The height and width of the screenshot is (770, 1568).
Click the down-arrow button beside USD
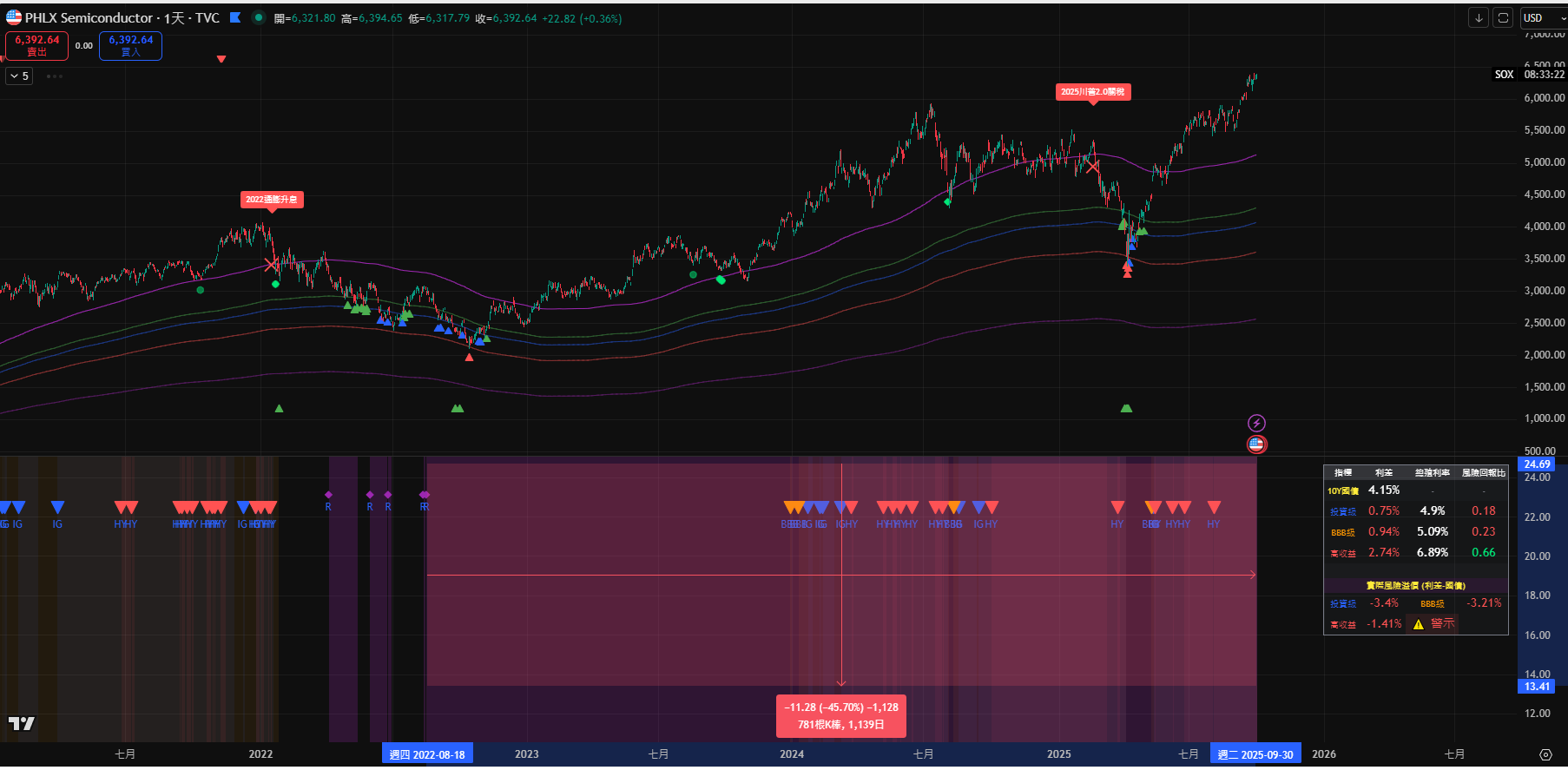[1478, 18]
